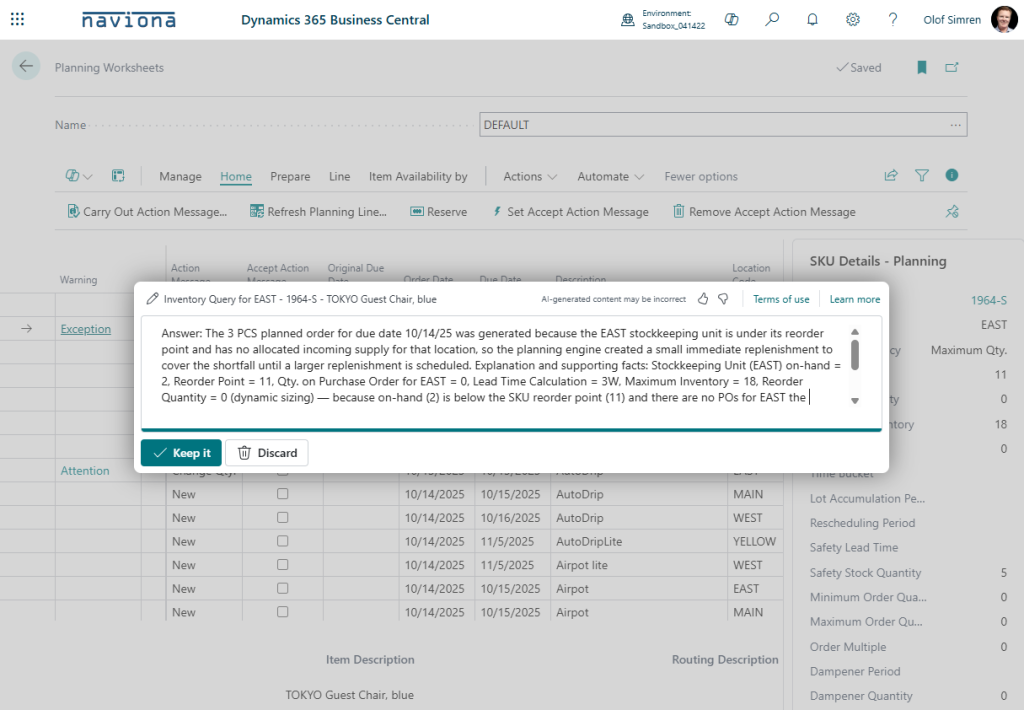Viewport: 1024px width, 710px height.
Task: Open the notifications bell
Action: point(812,19)
